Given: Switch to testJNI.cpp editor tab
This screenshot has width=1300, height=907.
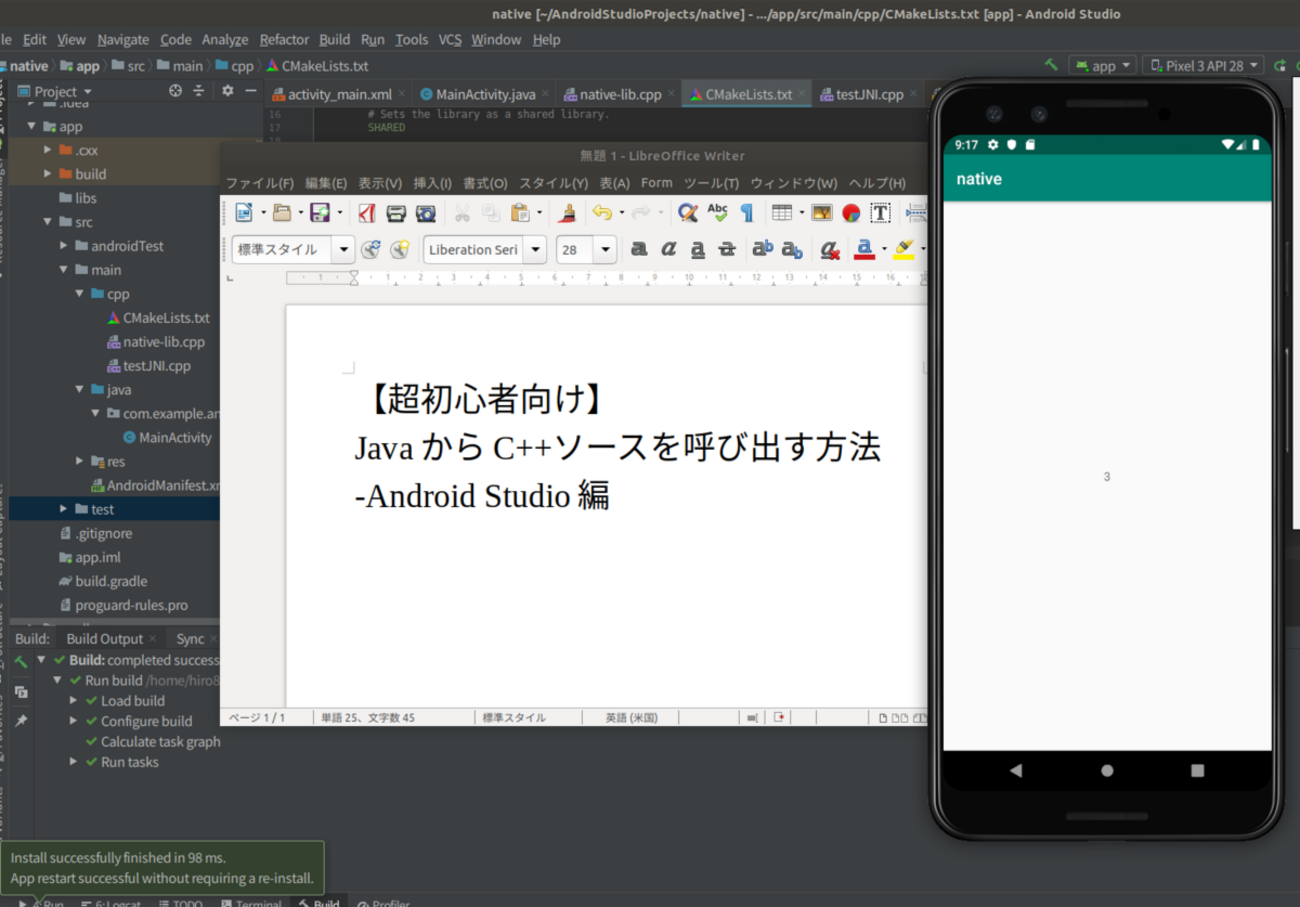Looking at the screenshot, I should [869, 94].
